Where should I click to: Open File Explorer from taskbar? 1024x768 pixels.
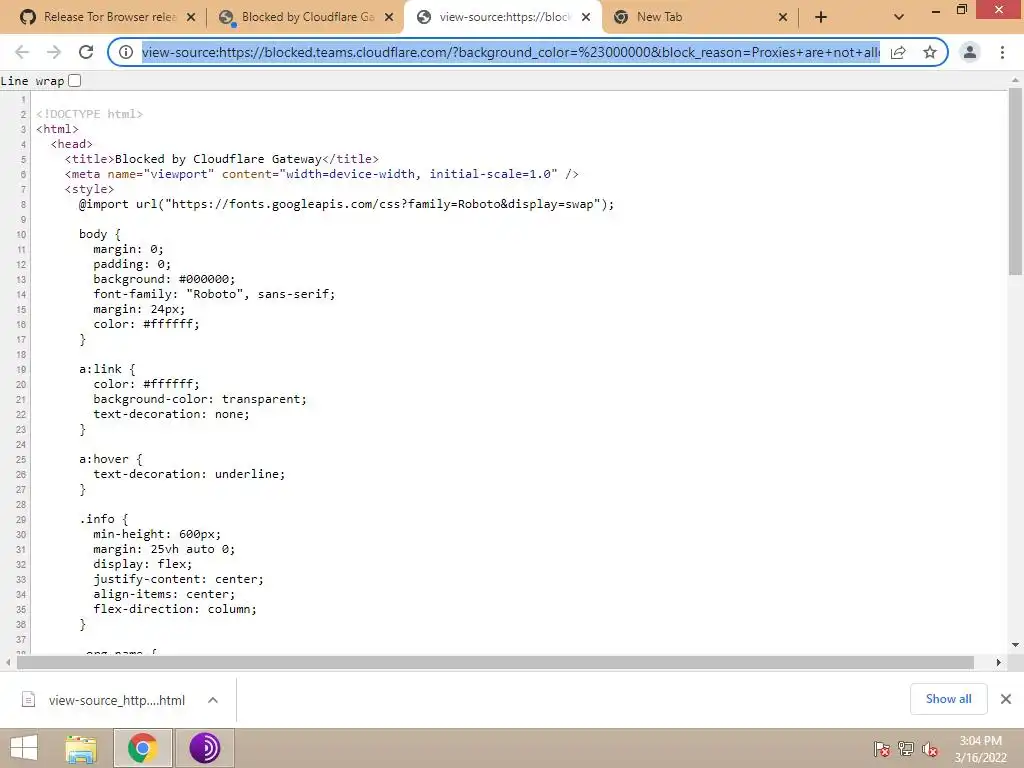tap(80, 748)
